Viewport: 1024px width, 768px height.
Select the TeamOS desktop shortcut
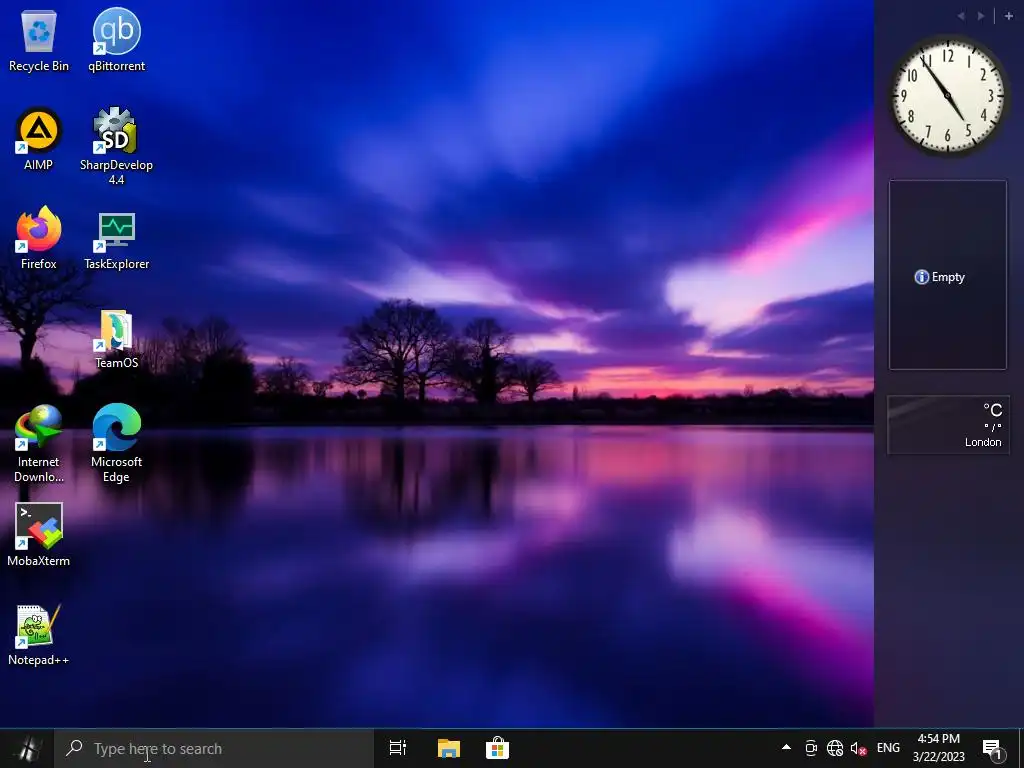coord(116,340)
